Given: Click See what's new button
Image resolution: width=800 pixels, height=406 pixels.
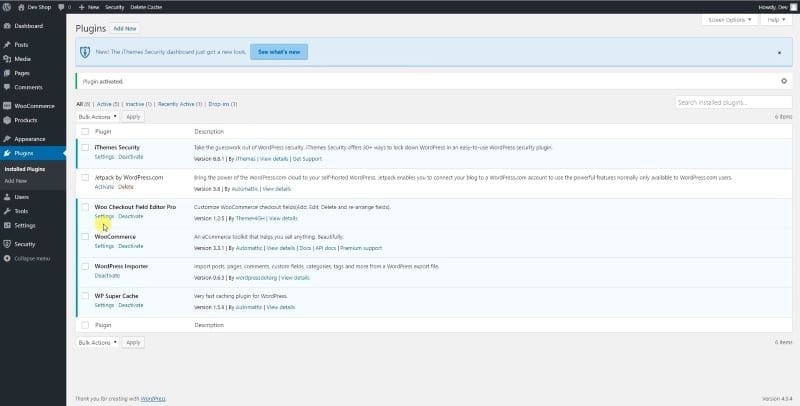Looking at the screenshot, I should [279, 52].
